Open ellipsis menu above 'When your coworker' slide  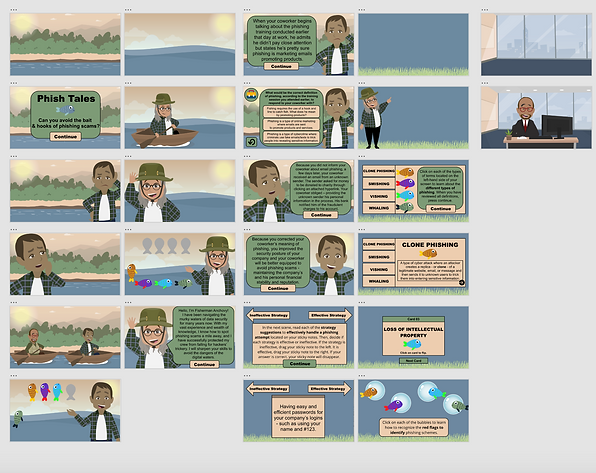(x=247, y=10)
